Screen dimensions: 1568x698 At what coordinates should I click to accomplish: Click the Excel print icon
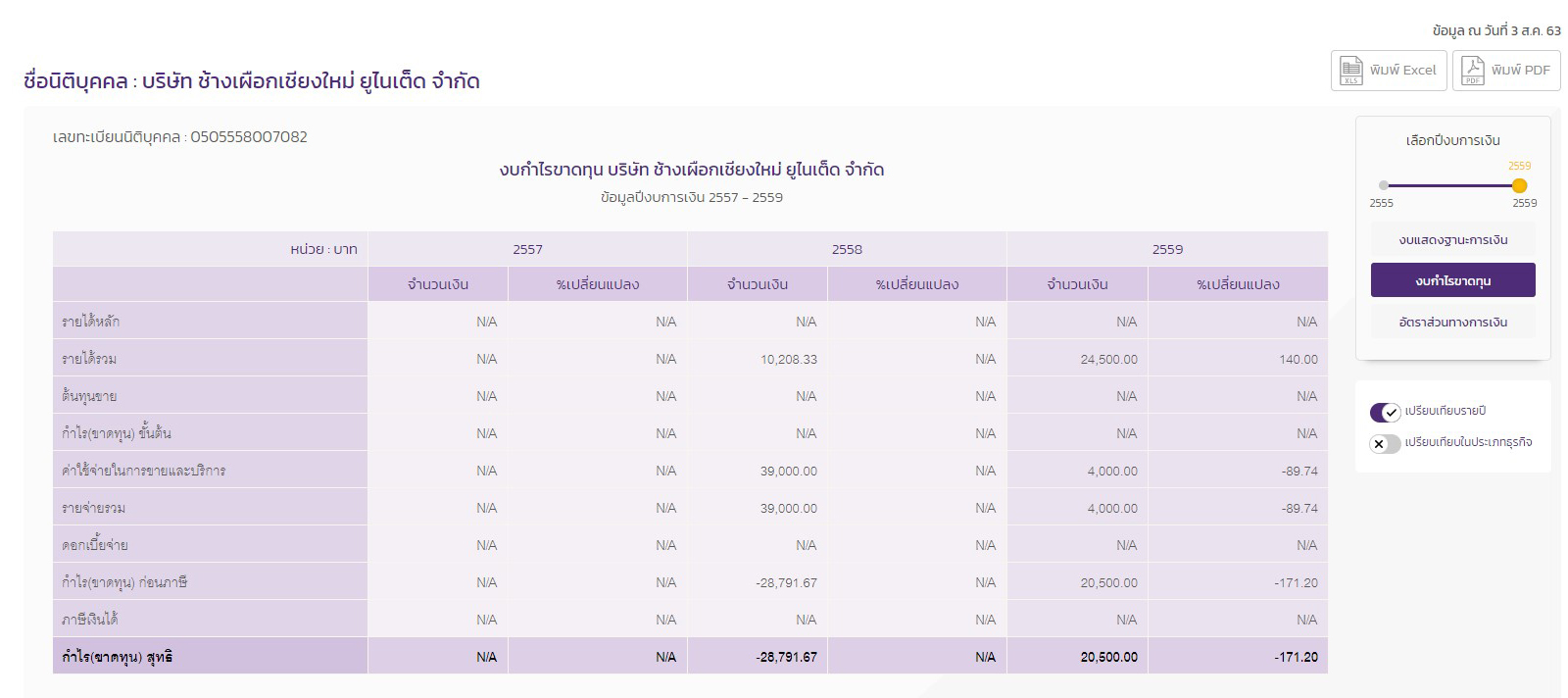(1351, 71)
